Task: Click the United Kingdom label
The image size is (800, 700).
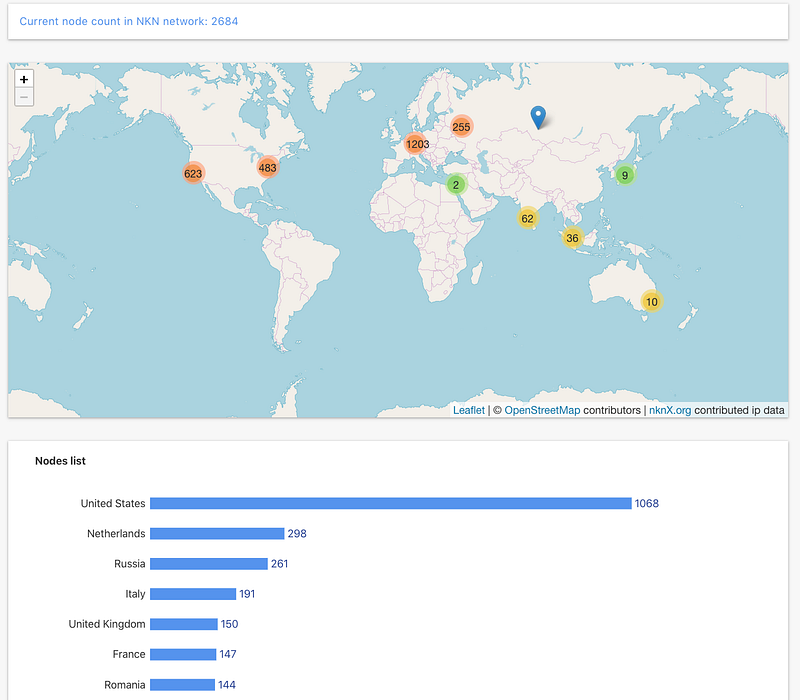Action: coord(107,624)
